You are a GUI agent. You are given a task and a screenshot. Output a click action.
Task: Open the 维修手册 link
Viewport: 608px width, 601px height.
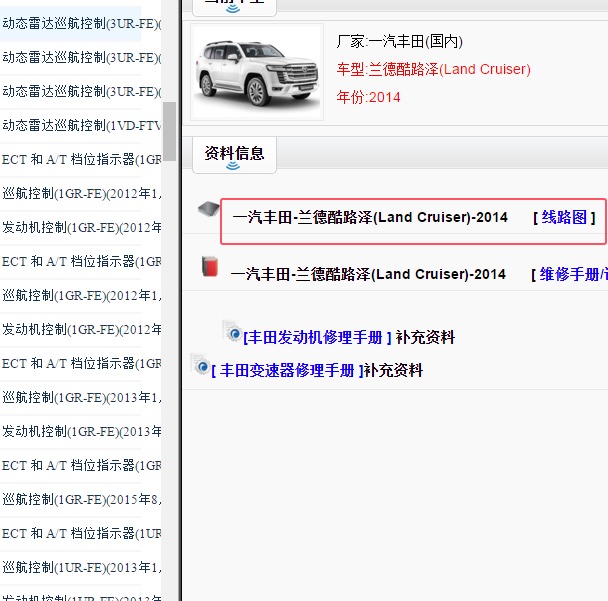(x=573, y=275)
